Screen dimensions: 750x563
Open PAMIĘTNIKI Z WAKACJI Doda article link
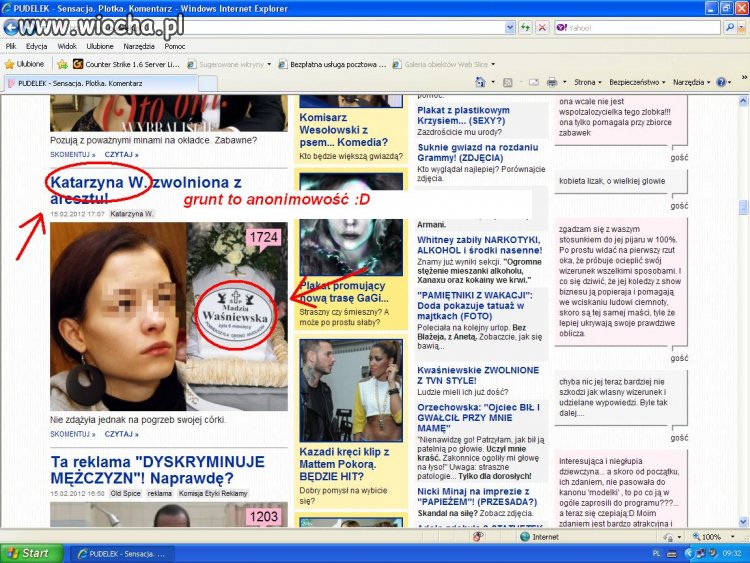[474, 305]
